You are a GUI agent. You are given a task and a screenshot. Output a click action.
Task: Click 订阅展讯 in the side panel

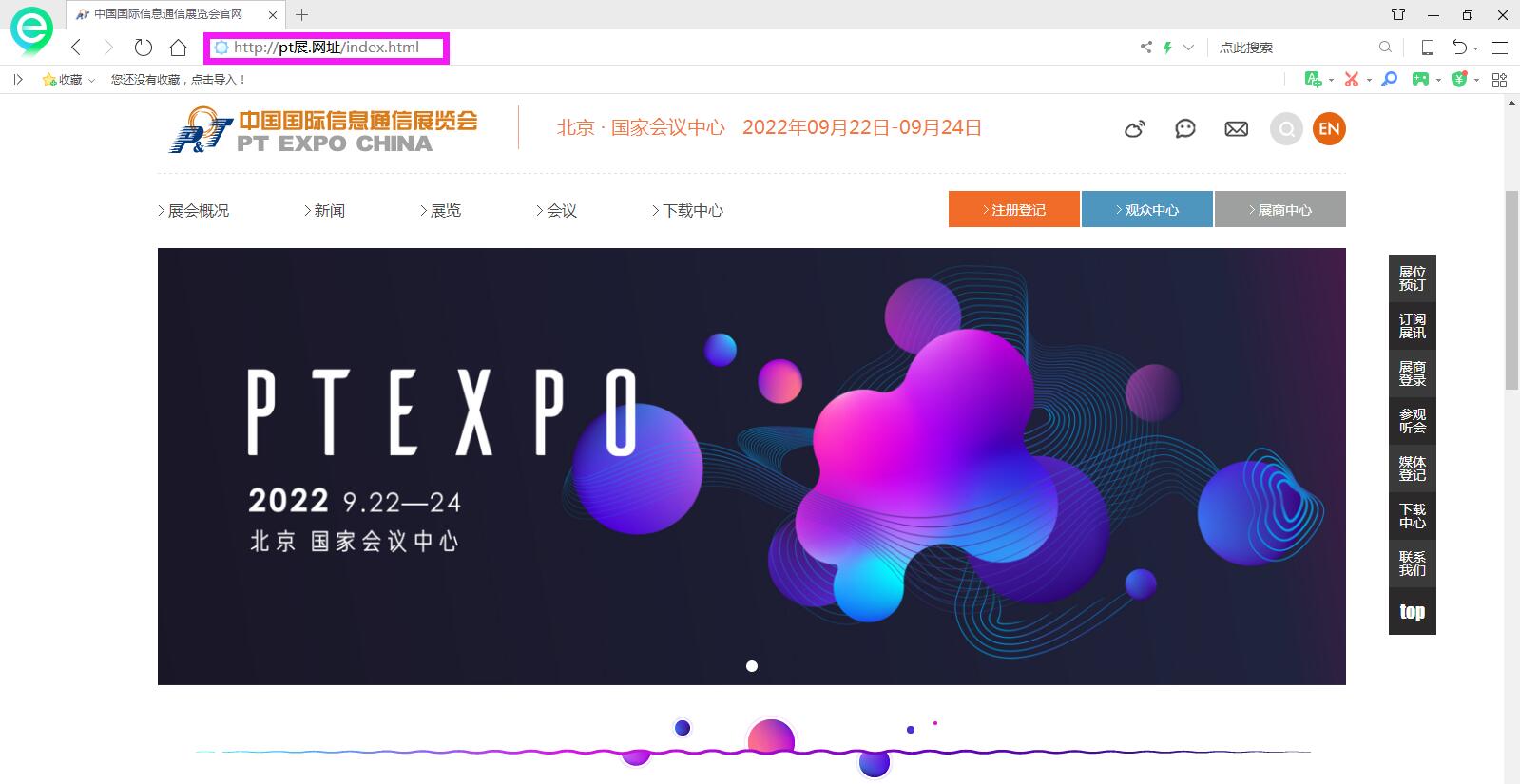[1412, 326]
